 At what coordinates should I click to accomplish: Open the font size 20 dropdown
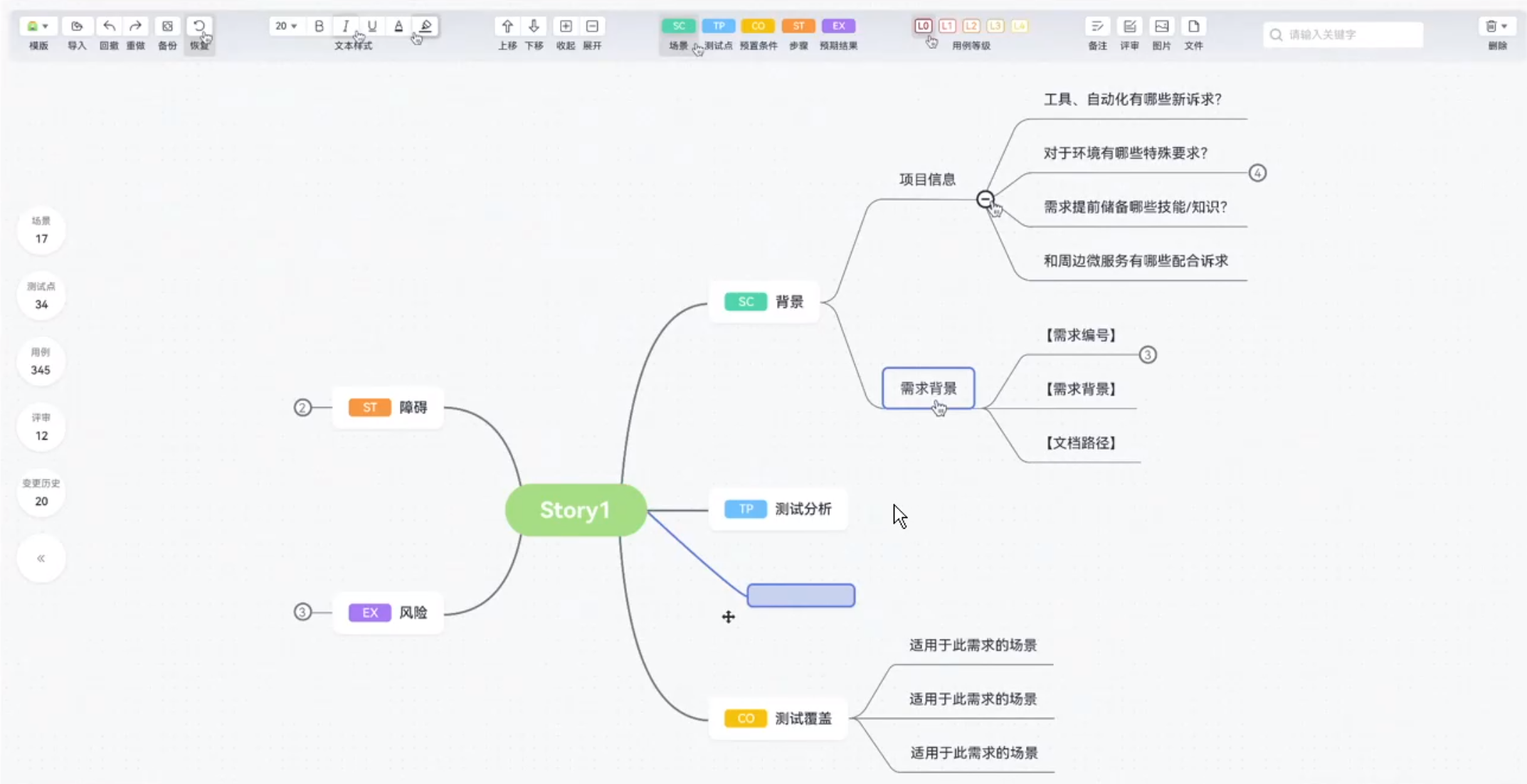tap(286, 26)
